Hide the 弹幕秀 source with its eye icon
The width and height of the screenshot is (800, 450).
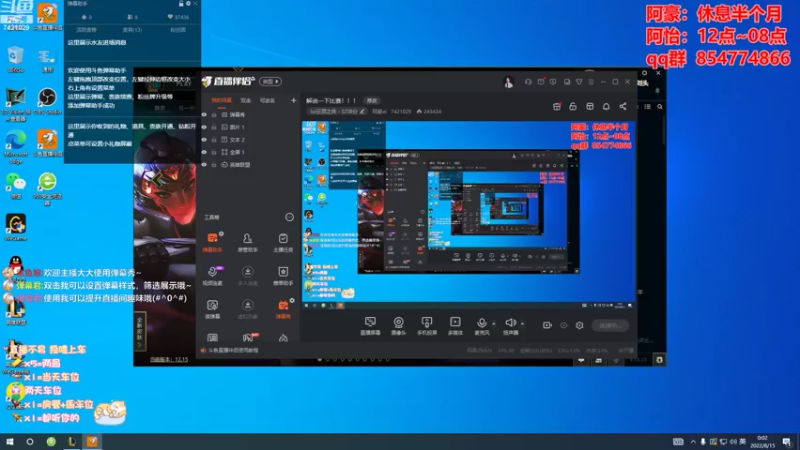[205, 115]
